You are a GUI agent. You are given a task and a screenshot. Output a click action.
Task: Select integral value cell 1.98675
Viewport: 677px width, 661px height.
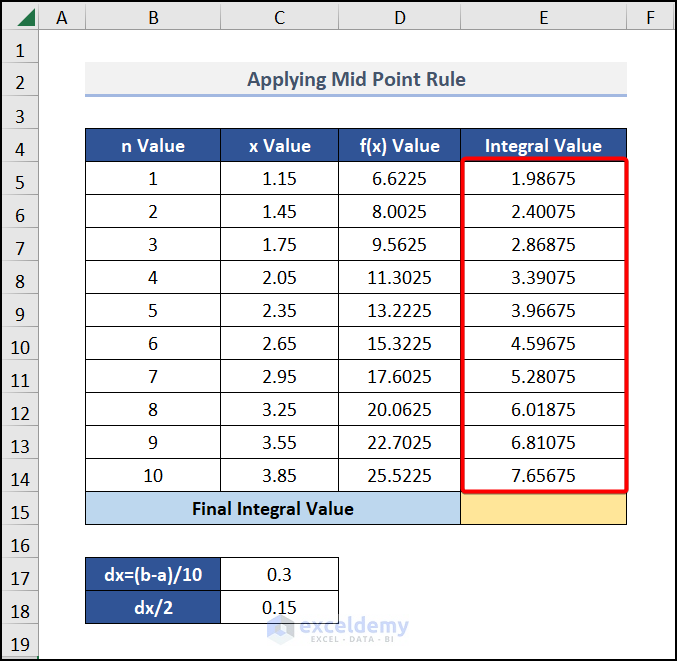pos(543,179)
